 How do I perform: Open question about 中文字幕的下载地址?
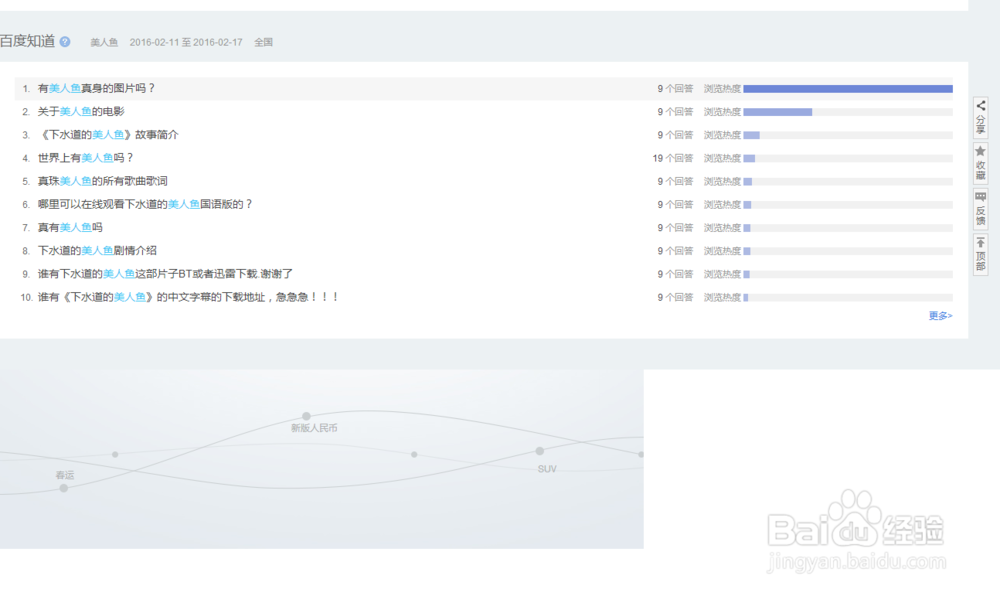click(x=188, y=297)
